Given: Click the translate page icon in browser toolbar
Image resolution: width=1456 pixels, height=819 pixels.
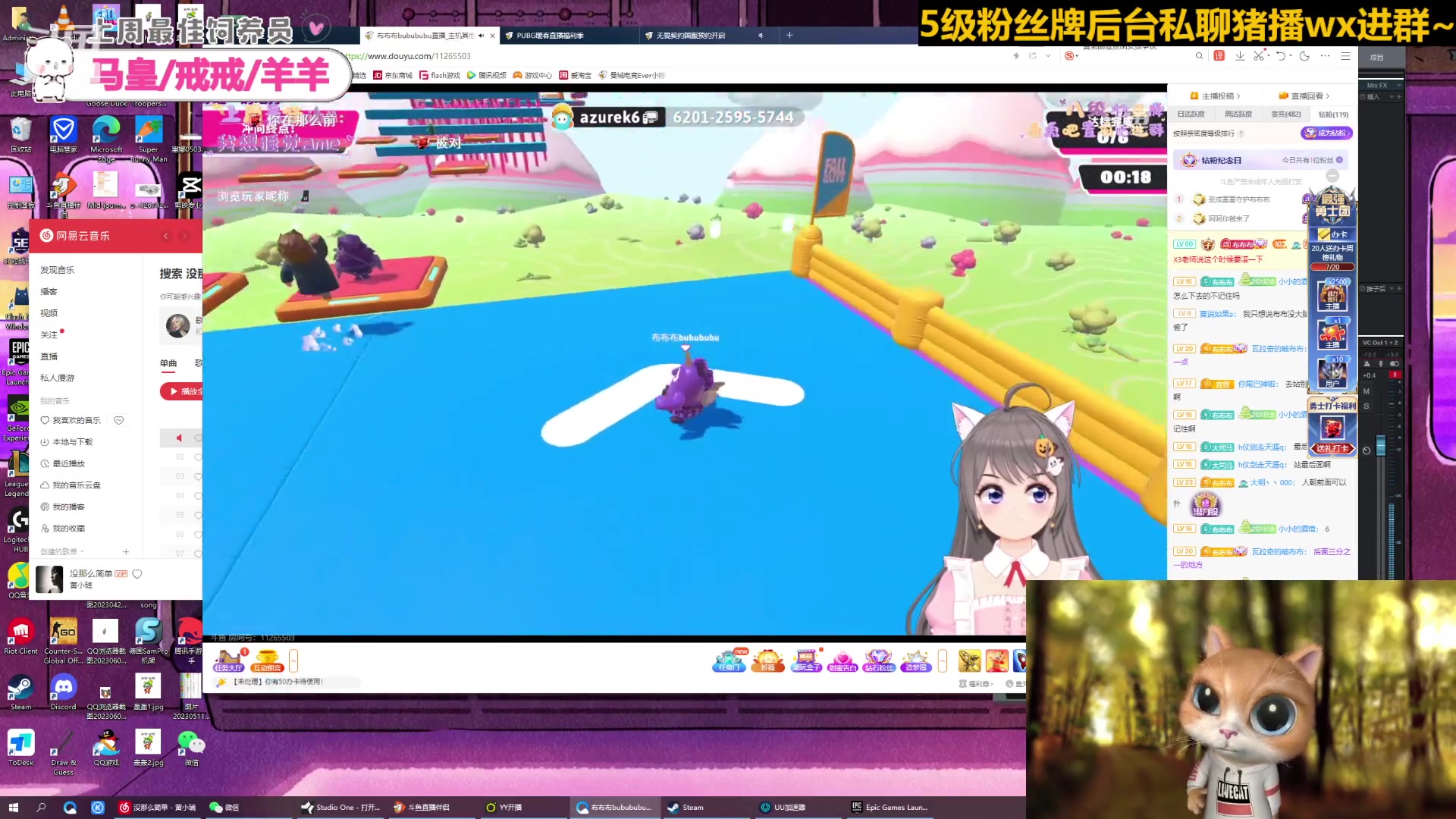Looking at the screenshot, I should pos(1219,55).
